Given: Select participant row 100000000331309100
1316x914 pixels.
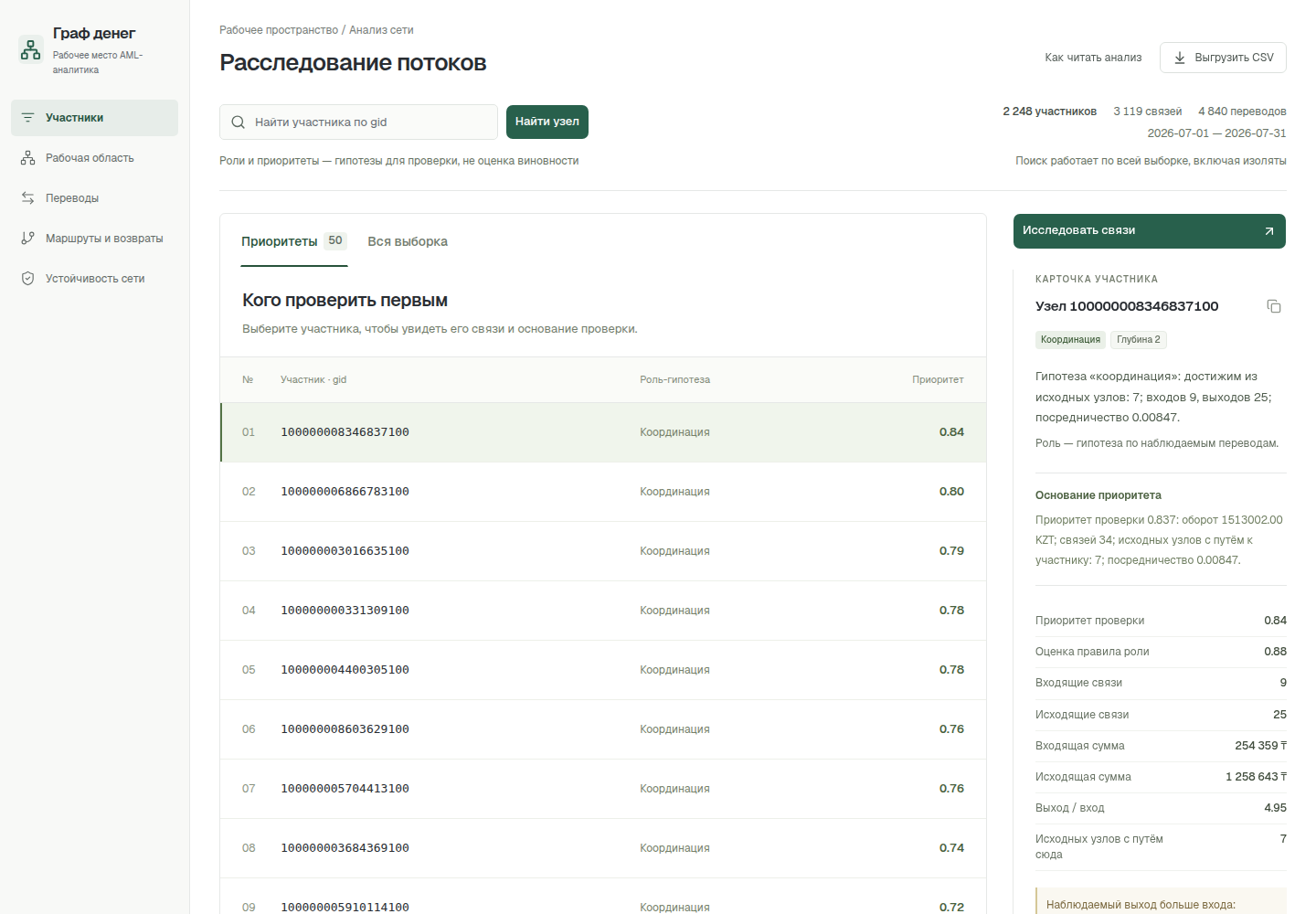Looking at the screenshot, I should tap(603, 611).
